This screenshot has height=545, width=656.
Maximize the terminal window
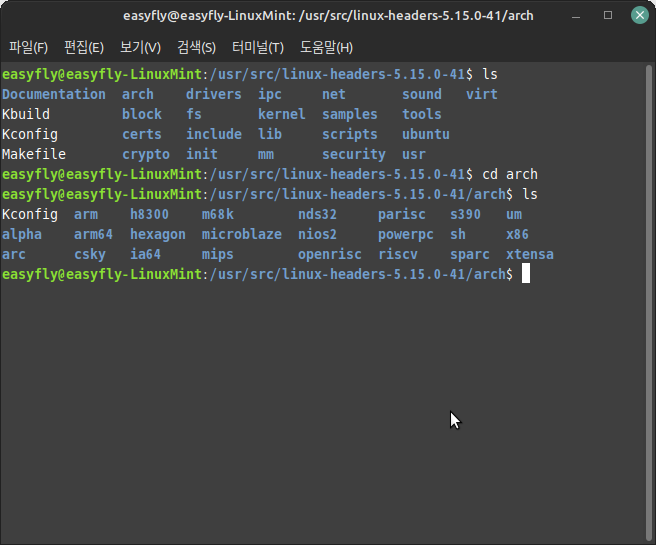coord(608,15)
